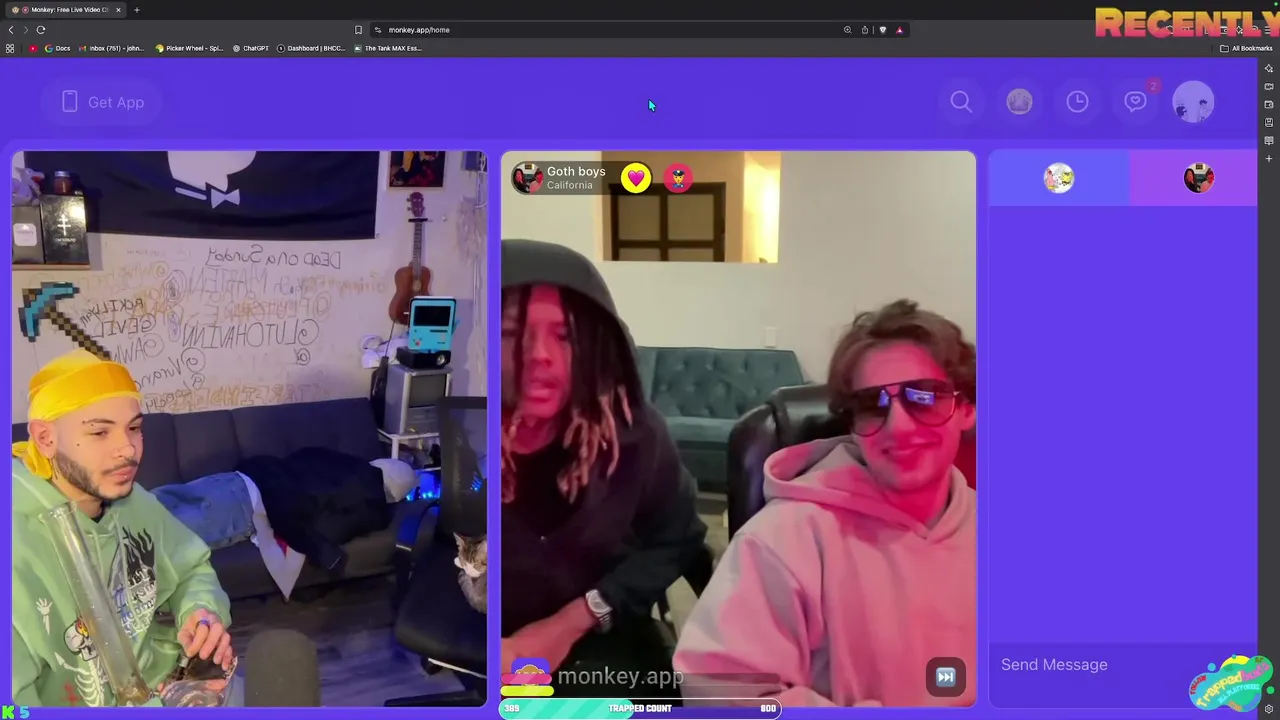The width and height of the screenshot is (1280, 720).
Task: Click the share icon in address bar
Action: click(865, 30)
